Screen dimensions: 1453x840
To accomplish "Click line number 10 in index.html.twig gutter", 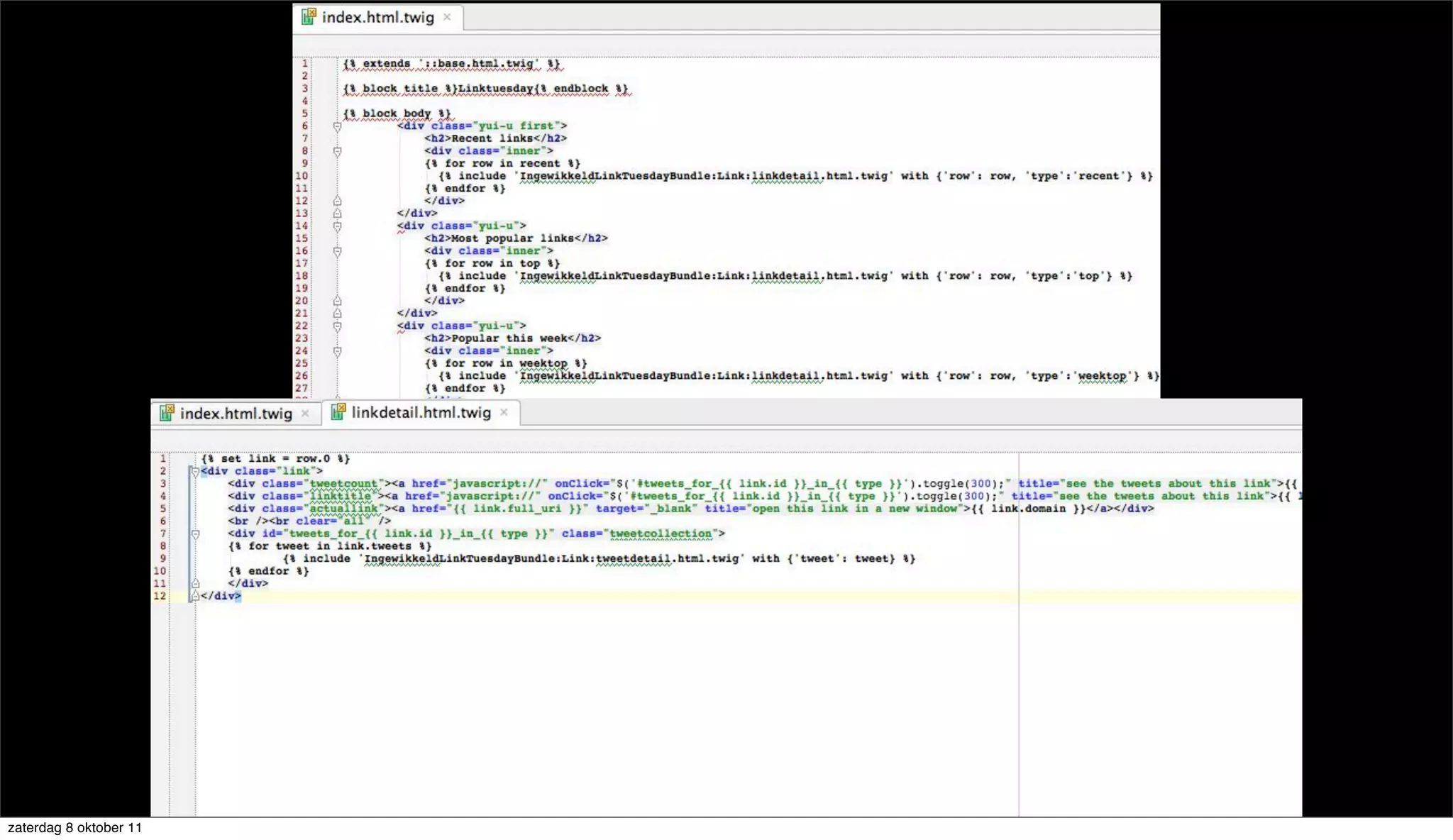I will point(302,176).
